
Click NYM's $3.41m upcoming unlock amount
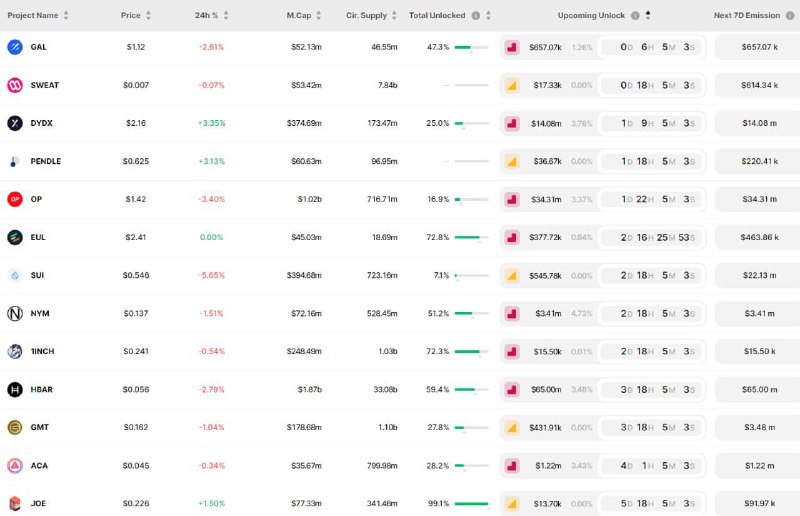[x=548, y=313]
